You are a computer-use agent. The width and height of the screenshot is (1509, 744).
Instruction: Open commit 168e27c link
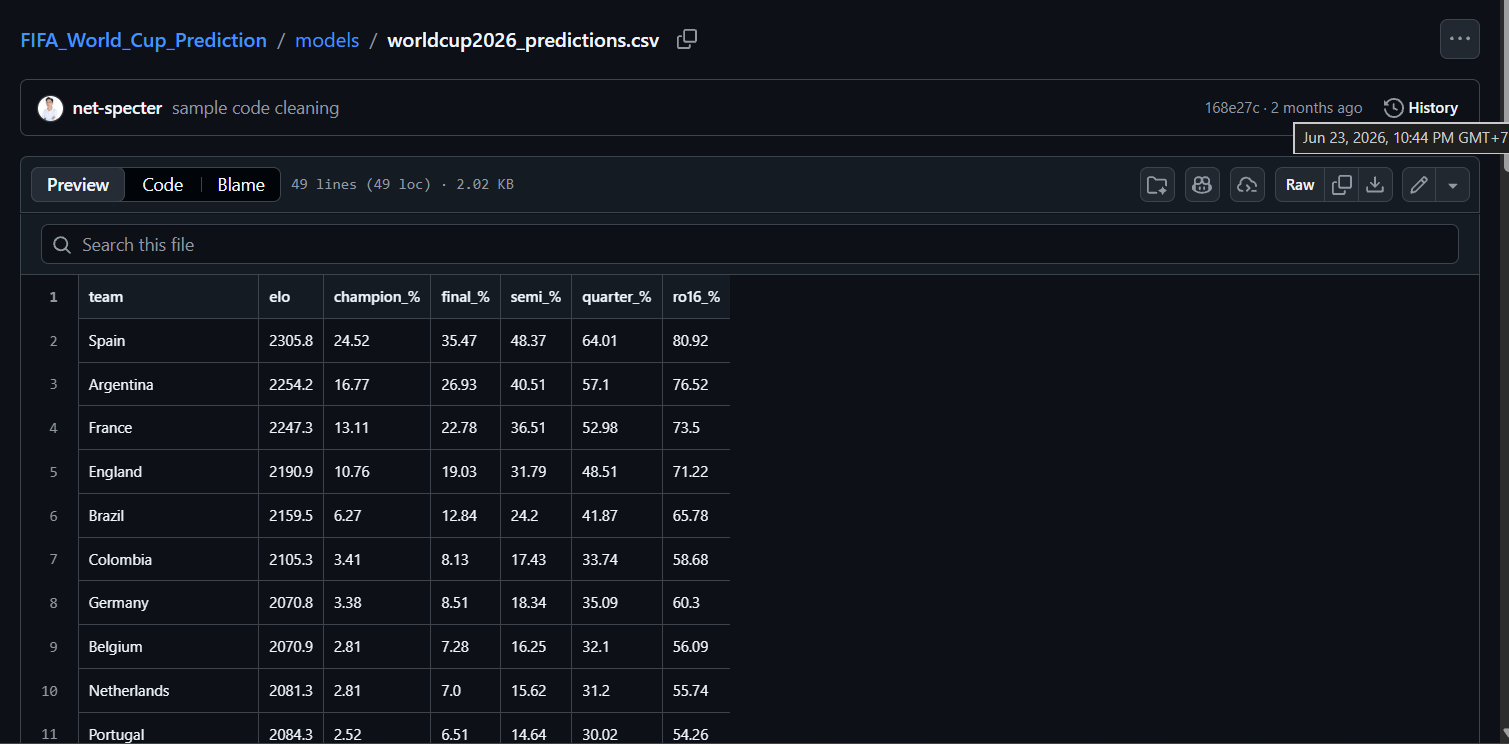[x=1232, y=108]
